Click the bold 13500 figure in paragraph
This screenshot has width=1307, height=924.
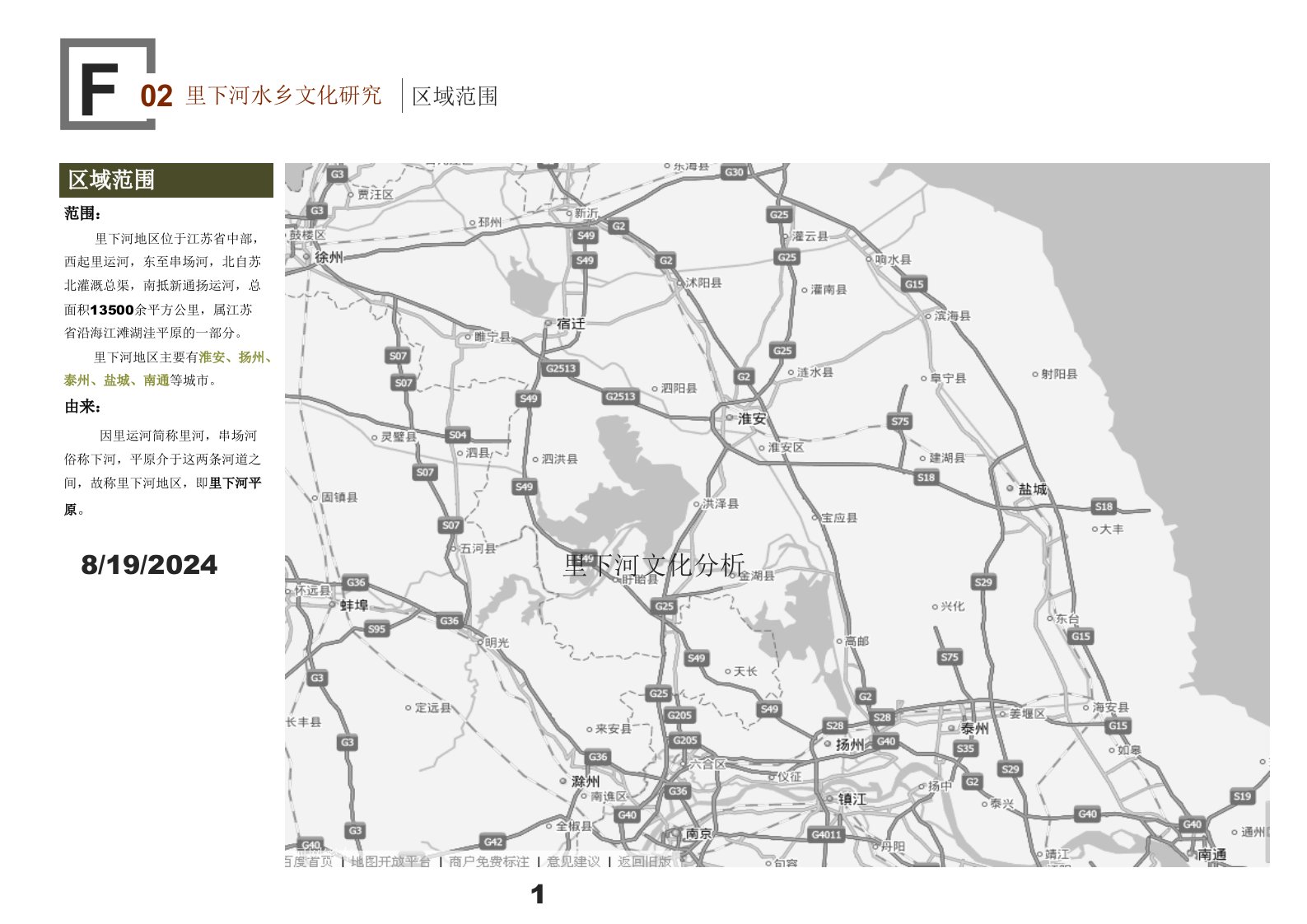click(111, 310)
